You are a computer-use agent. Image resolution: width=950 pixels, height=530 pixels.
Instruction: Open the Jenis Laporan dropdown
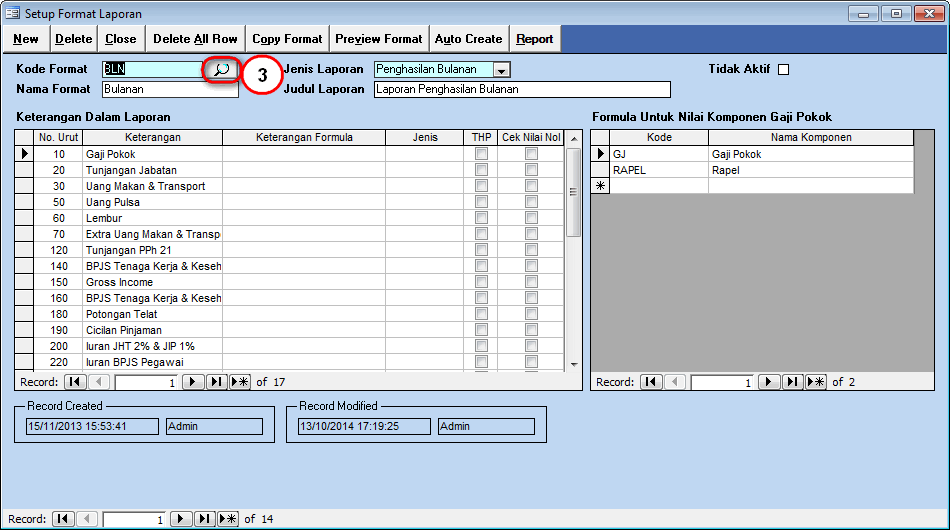[502, 70]
